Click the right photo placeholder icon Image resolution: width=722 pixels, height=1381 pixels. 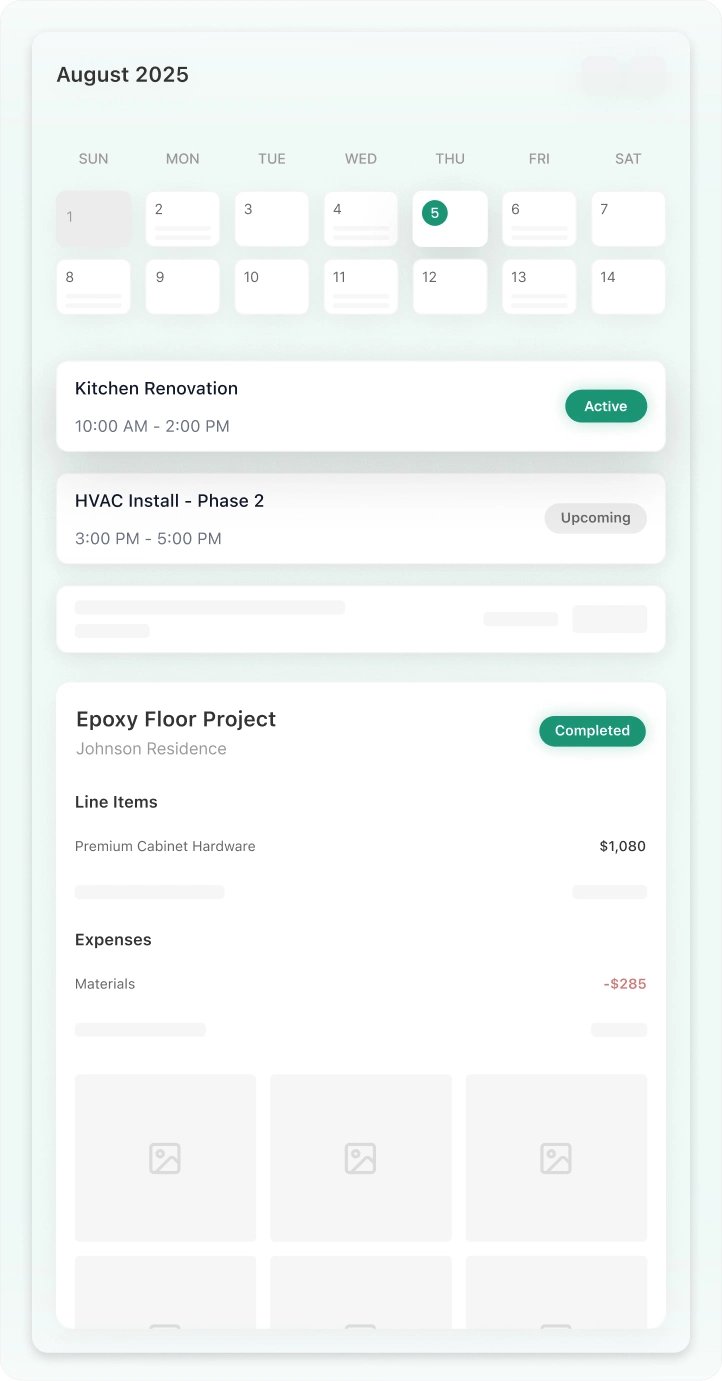coord(556,1158)
